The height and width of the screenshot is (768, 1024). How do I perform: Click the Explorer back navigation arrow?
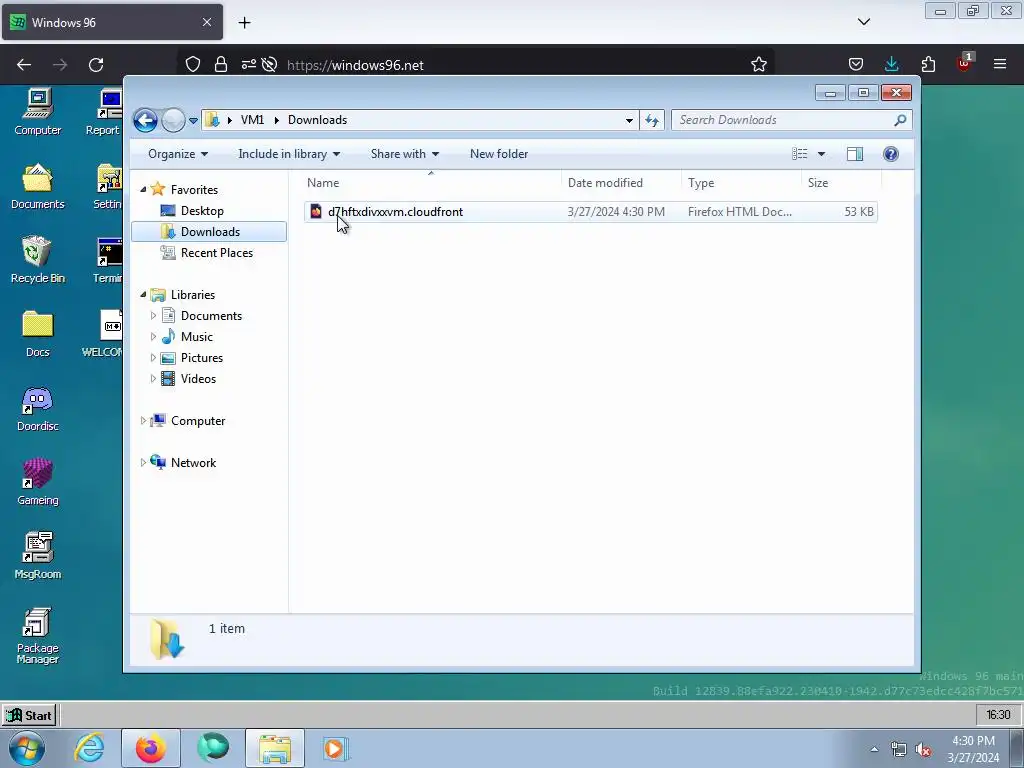(145, 120)
